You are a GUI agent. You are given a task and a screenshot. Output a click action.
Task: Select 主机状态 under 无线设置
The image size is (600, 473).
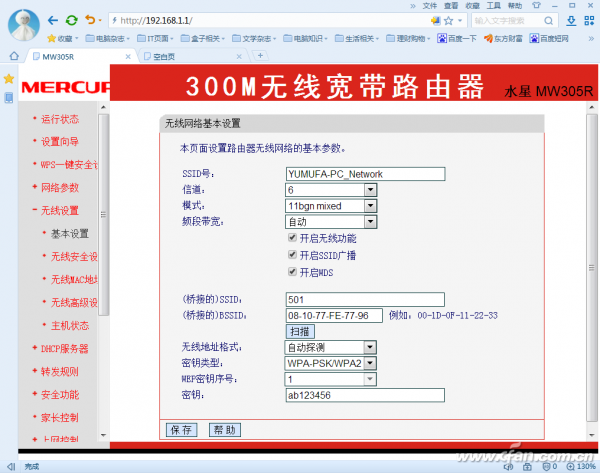coord(70,326)
